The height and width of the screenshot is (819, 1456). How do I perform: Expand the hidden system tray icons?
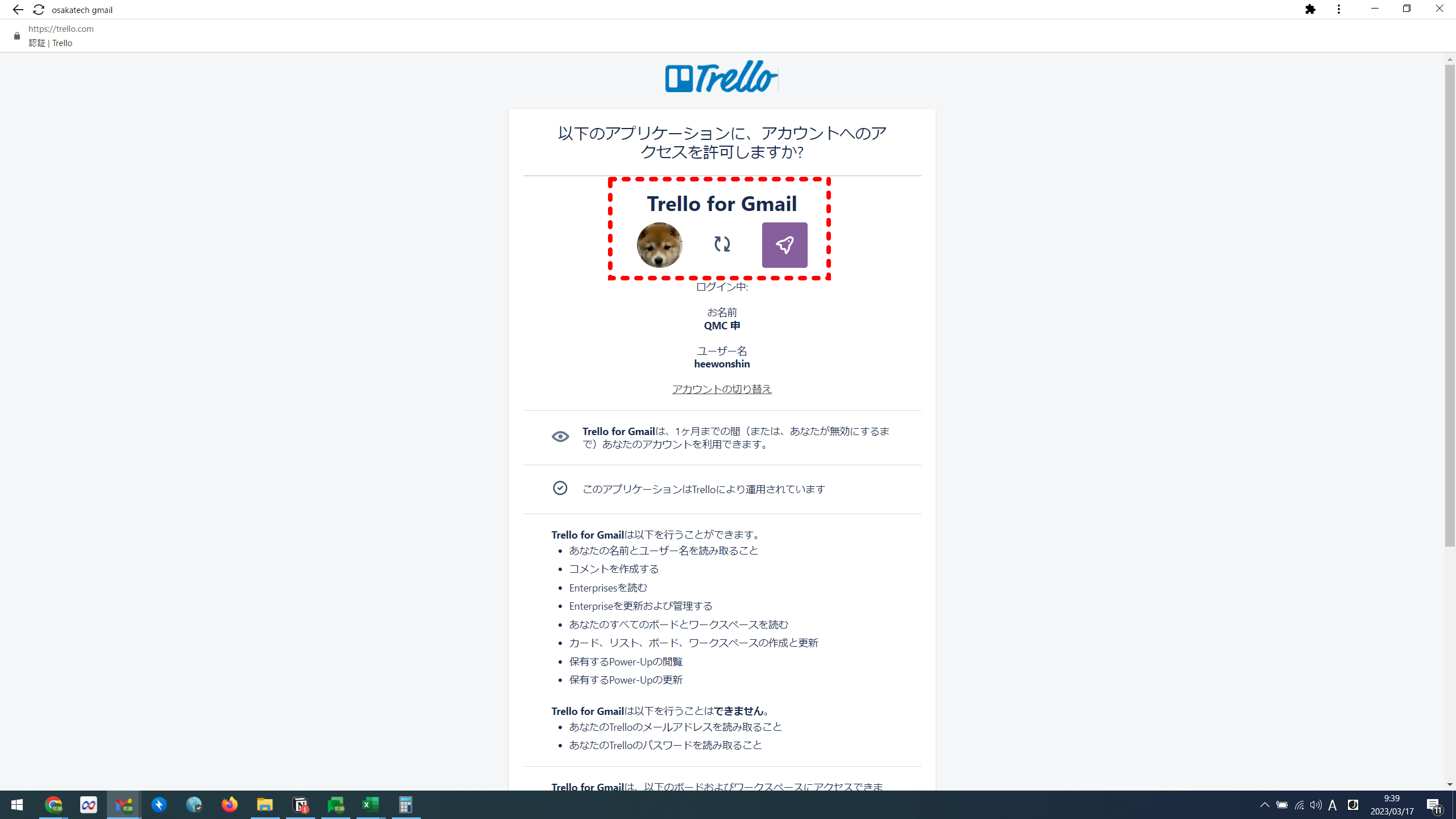pos(1264,805)
